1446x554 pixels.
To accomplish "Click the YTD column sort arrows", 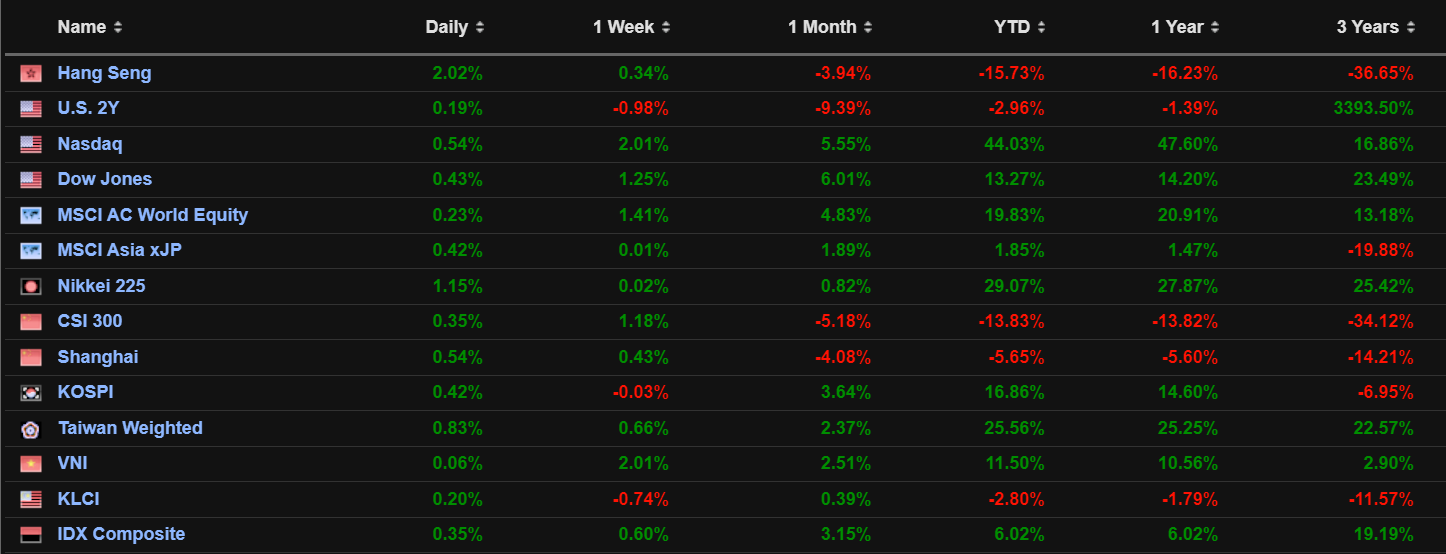I will pyautogui.click(x=1041, y=28).
